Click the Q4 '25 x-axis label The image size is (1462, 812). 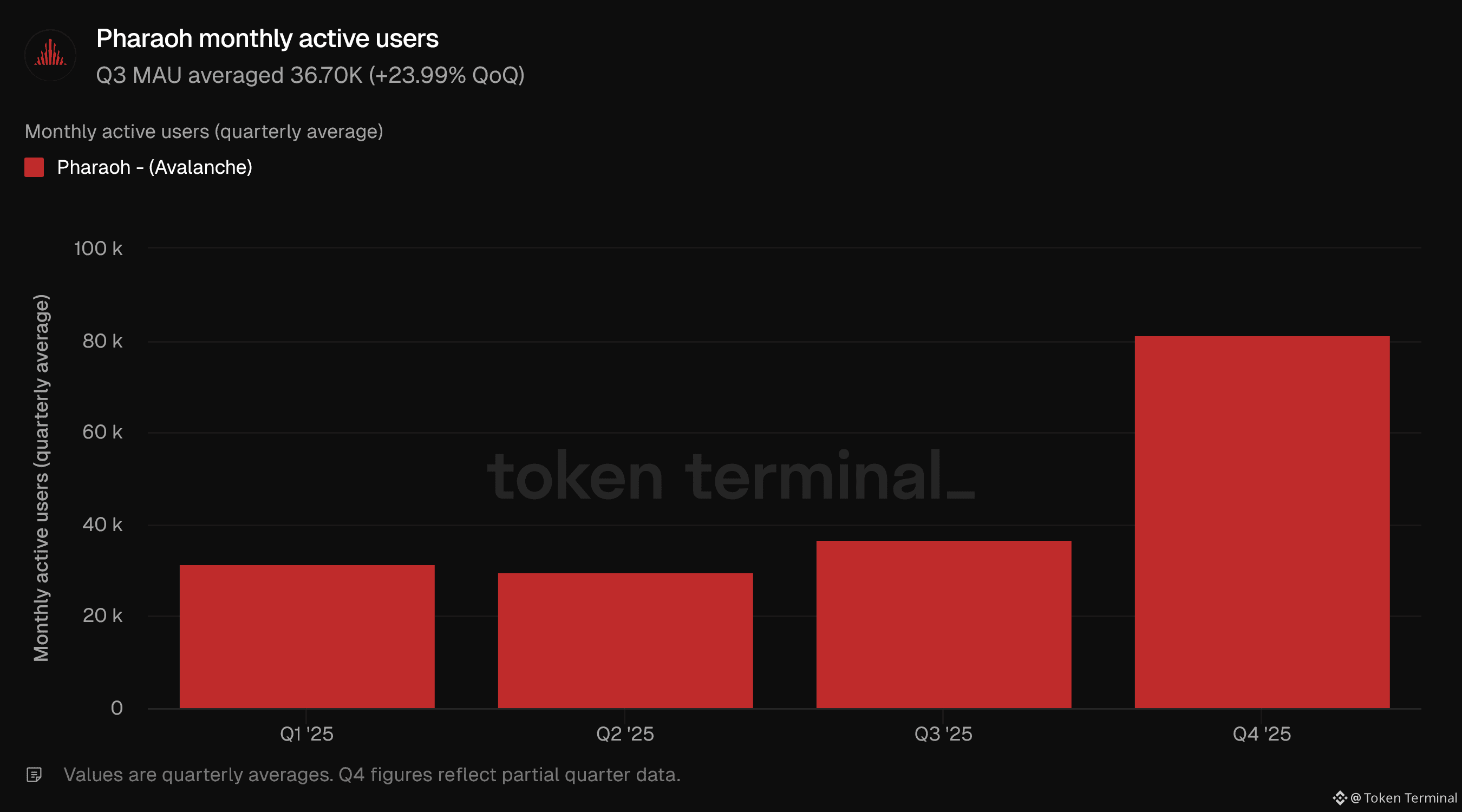(1262, 734)
